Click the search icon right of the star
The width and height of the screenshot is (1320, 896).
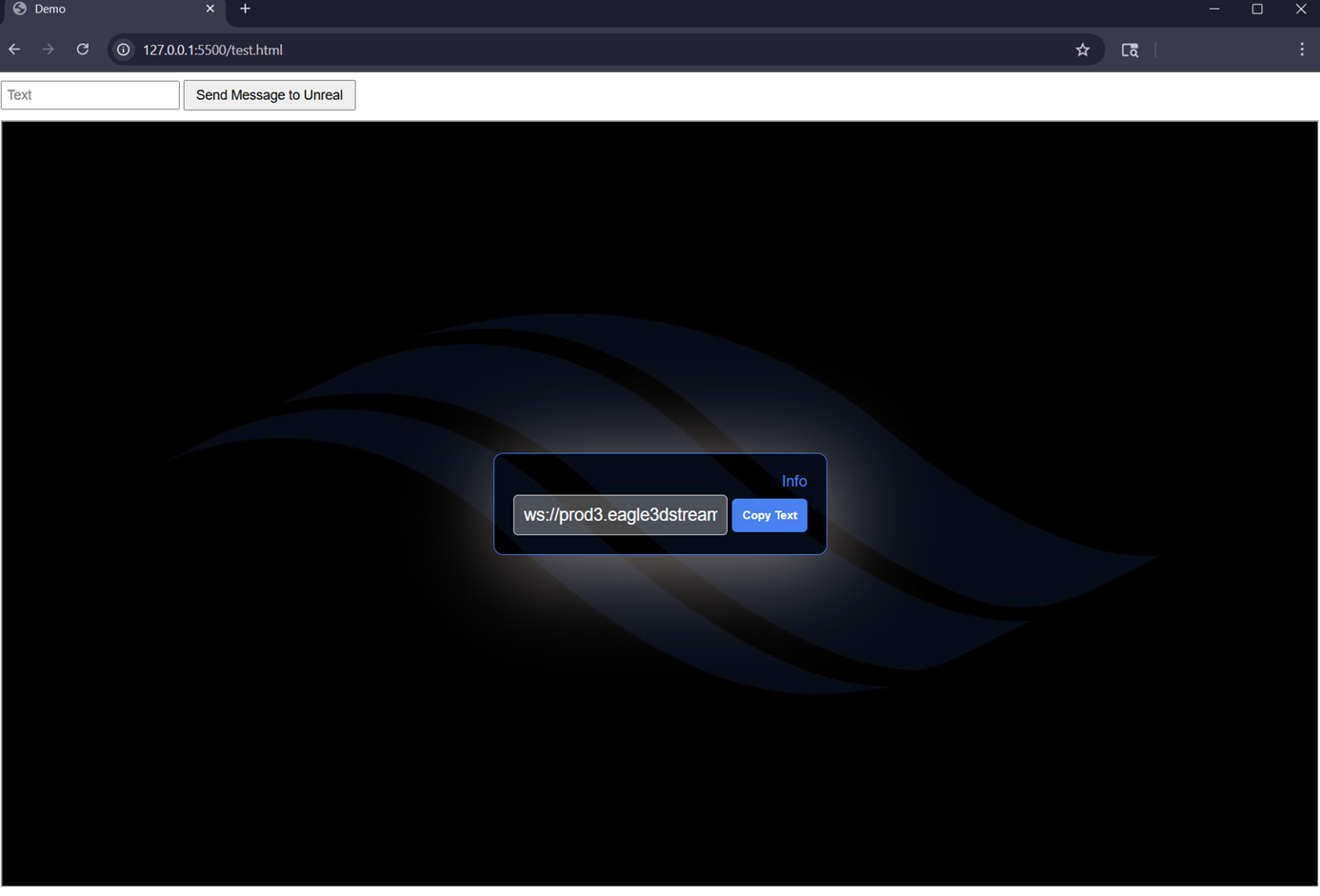[1130, 50]
